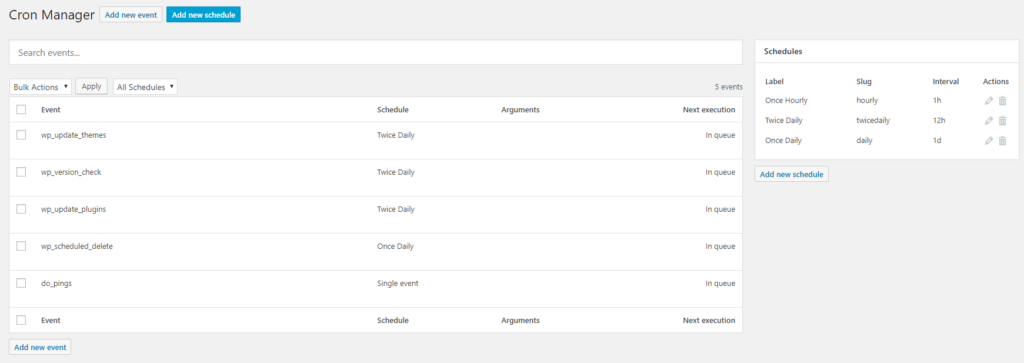Open the Bulk Actions dropdown
The height and width of the screenshot is (363, 1024).
40,87
